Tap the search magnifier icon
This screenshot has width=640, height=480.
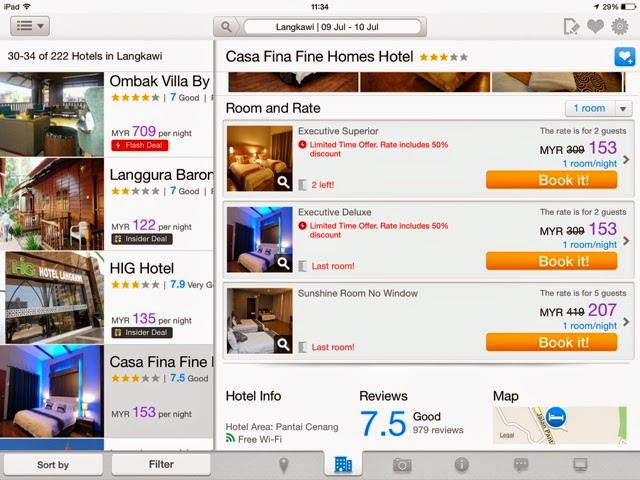[x=226, y=27]
